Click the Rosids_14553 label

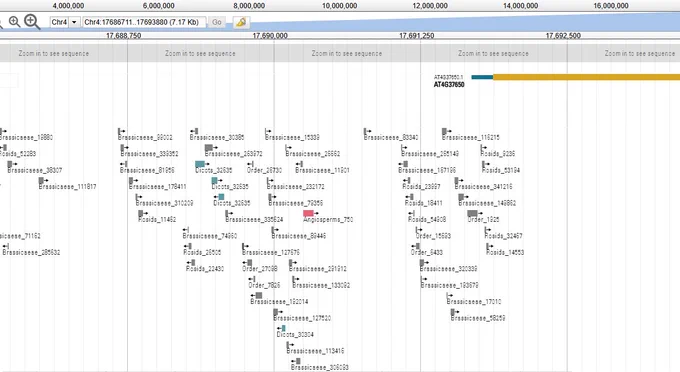click(505, 252)
